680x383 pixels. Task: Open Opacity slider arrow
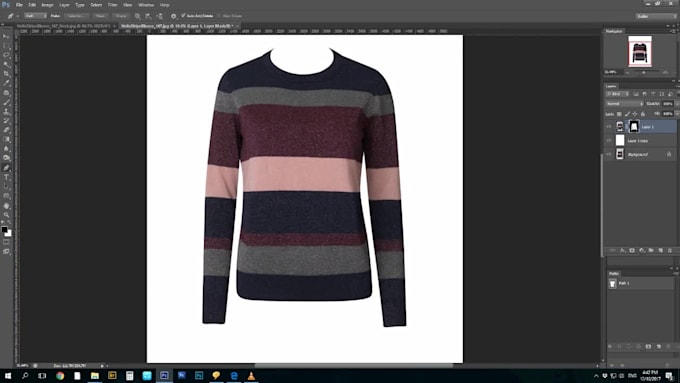676,104
